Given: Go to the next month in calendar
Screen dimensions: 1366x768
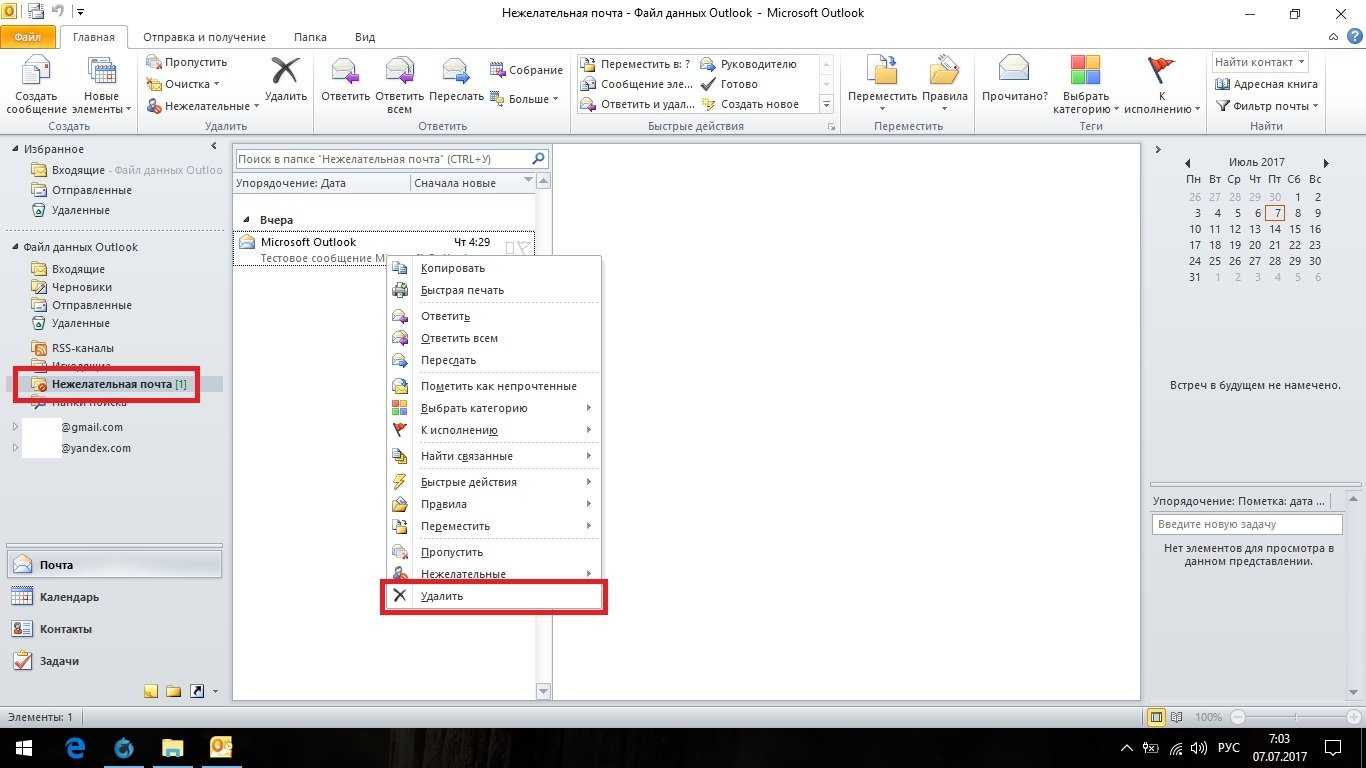Looking at the screenshot, I should pos(1326,163).
